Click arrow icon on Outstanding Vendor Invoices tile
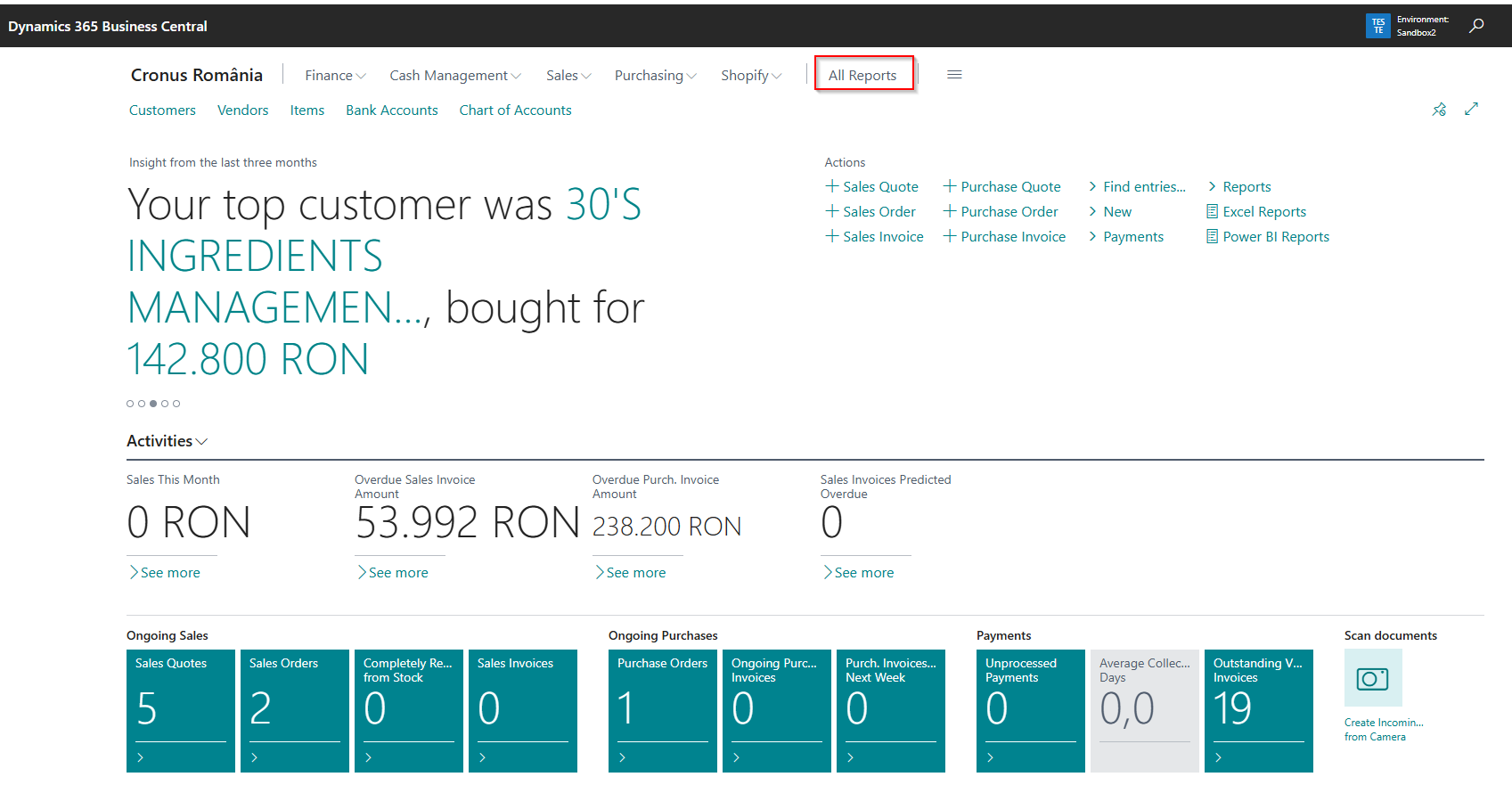1512x785 pixels. [x=1219, y=757]
